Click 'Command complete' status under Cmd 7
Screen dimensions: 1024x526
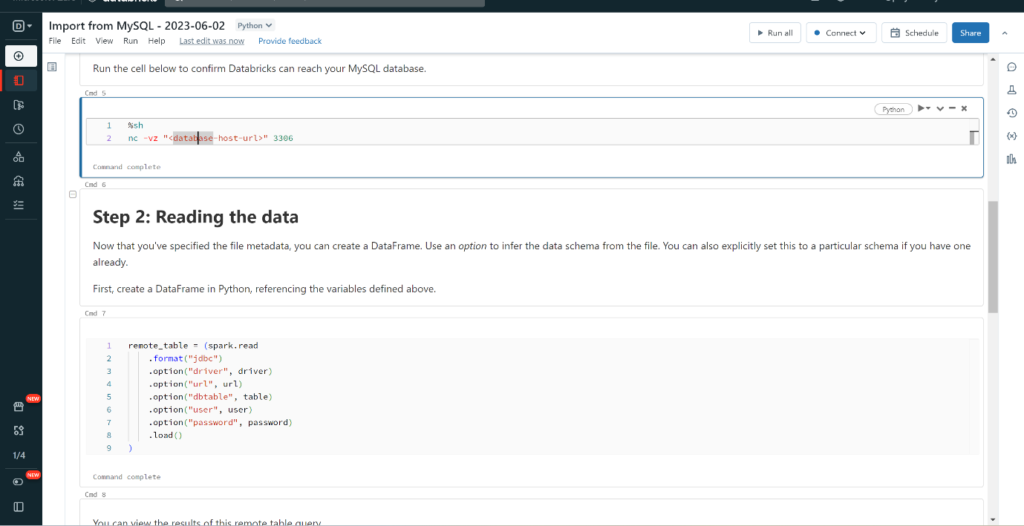pos(127,477)
